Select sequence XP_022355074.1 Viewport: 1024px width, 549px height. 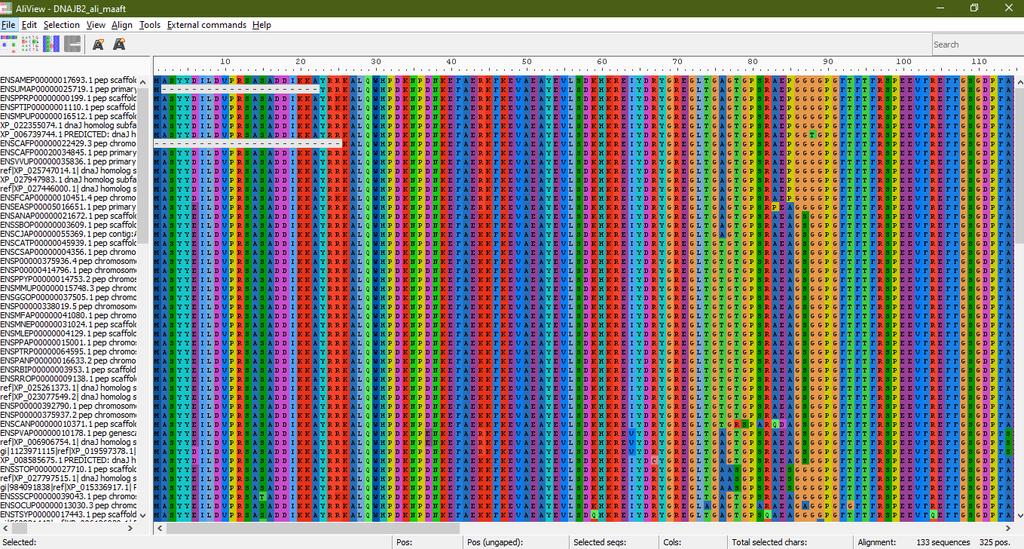(69, 125)
